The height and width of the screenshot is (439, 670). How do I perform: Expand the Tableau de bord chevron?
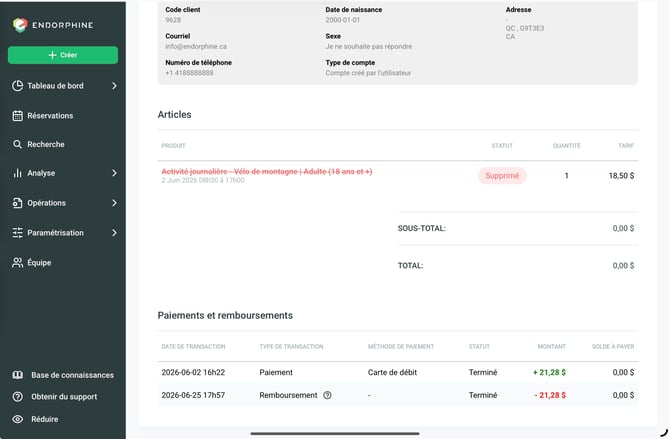pos(114,86)
